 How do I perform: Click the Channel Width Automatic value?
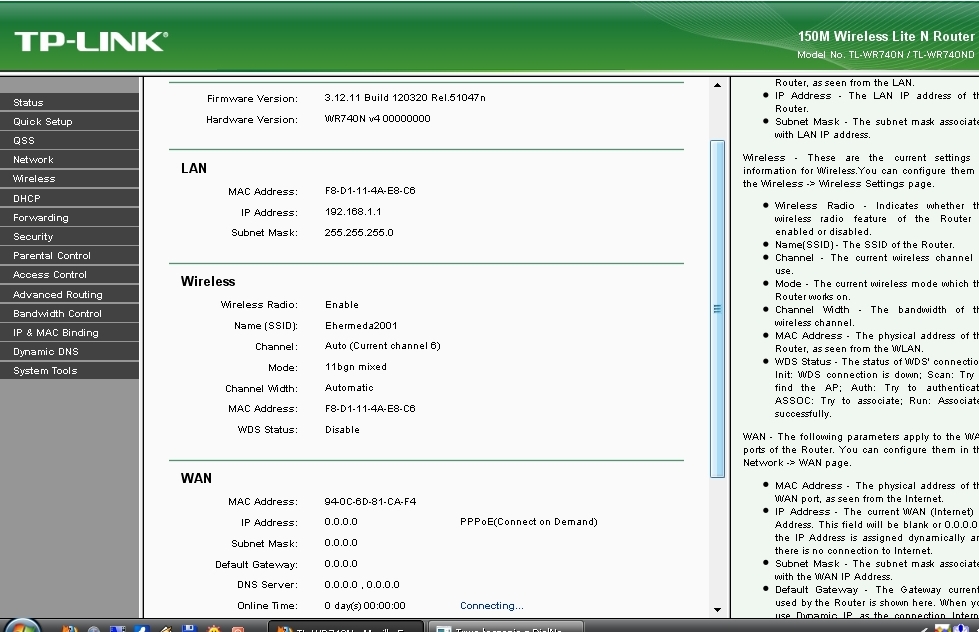[x=349, y=388]
